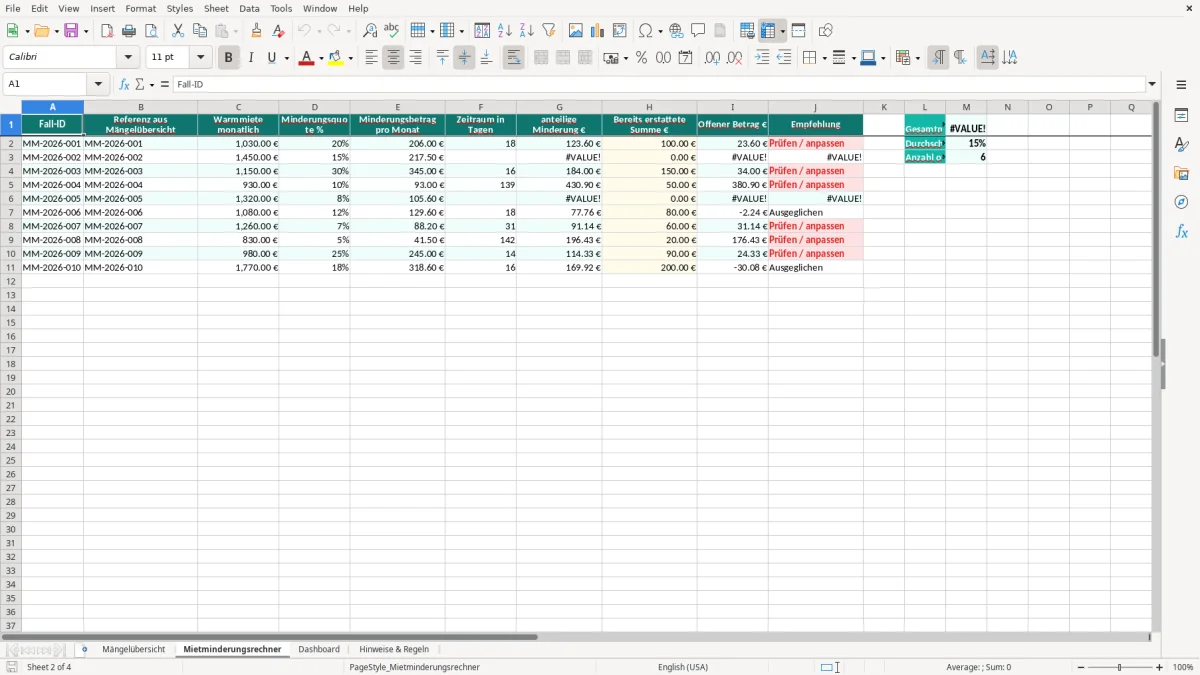The image size is (1200, 675).
Task: Click the Save document icon
Action: point(71,31)
